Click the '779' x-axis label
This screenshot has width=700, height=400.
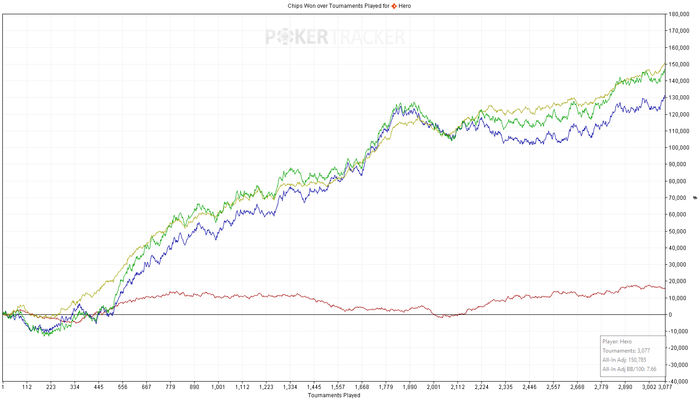171,387
